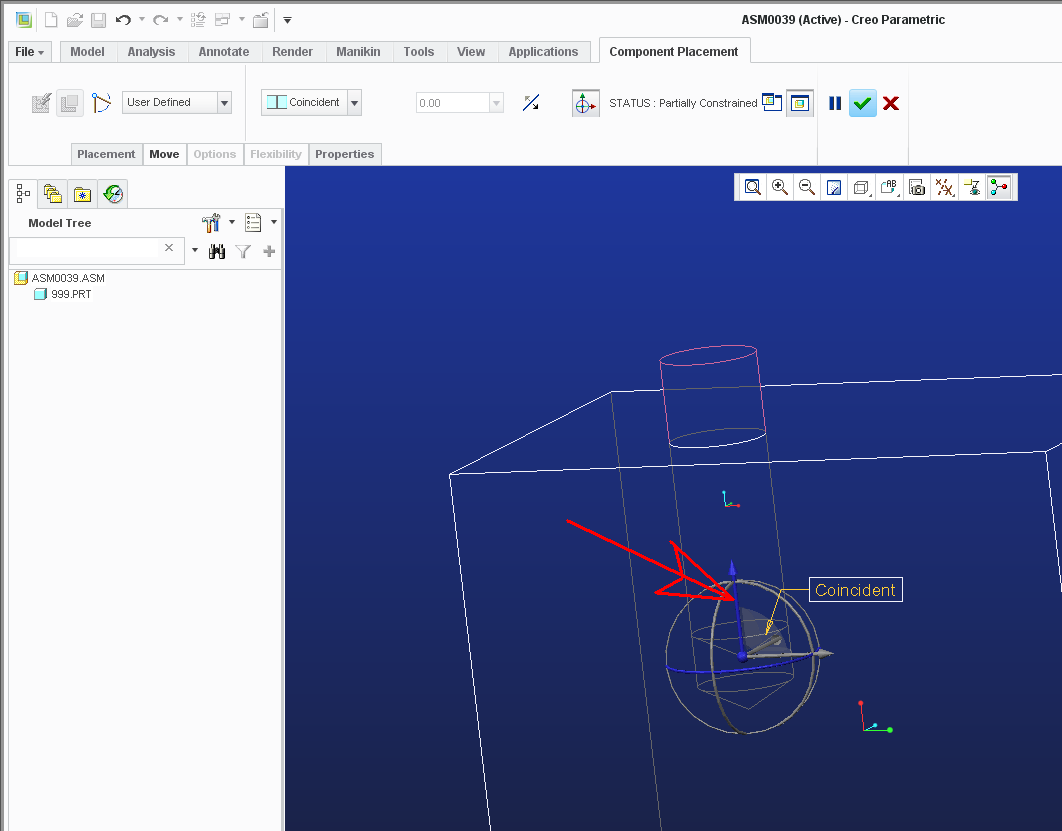Open the redo history dropdown arrow
This screenshot has width=1062, height=831.
point(179,19)
